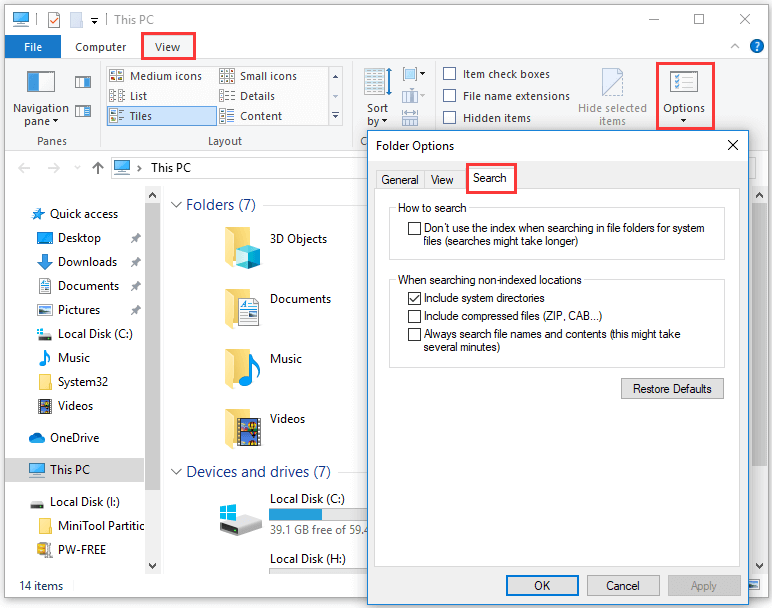Open the Group by dropdown icon
This screenshot has width=772, height=608.
414,74
